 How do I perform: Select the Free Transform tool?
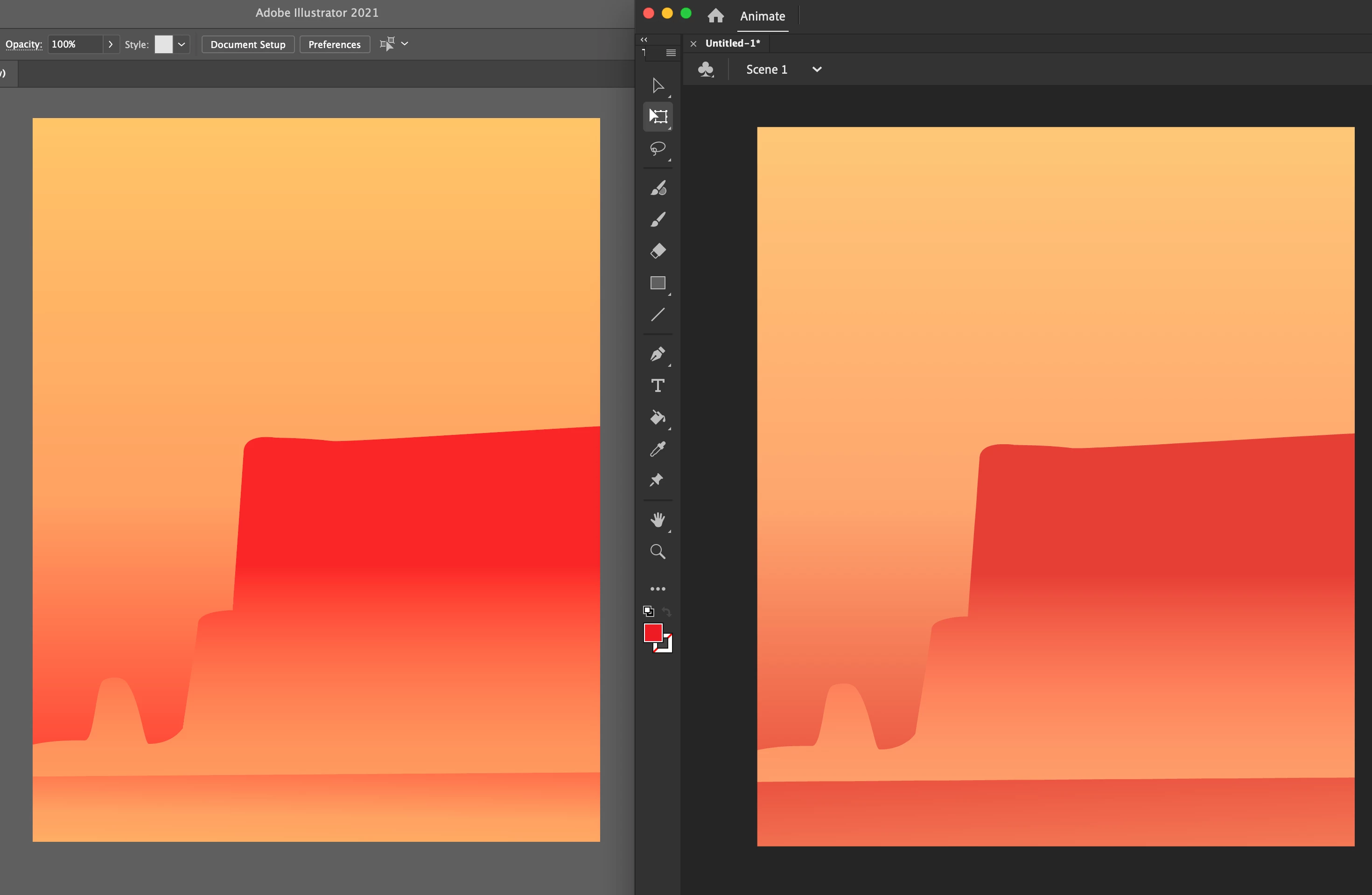(x=658, y=116)
